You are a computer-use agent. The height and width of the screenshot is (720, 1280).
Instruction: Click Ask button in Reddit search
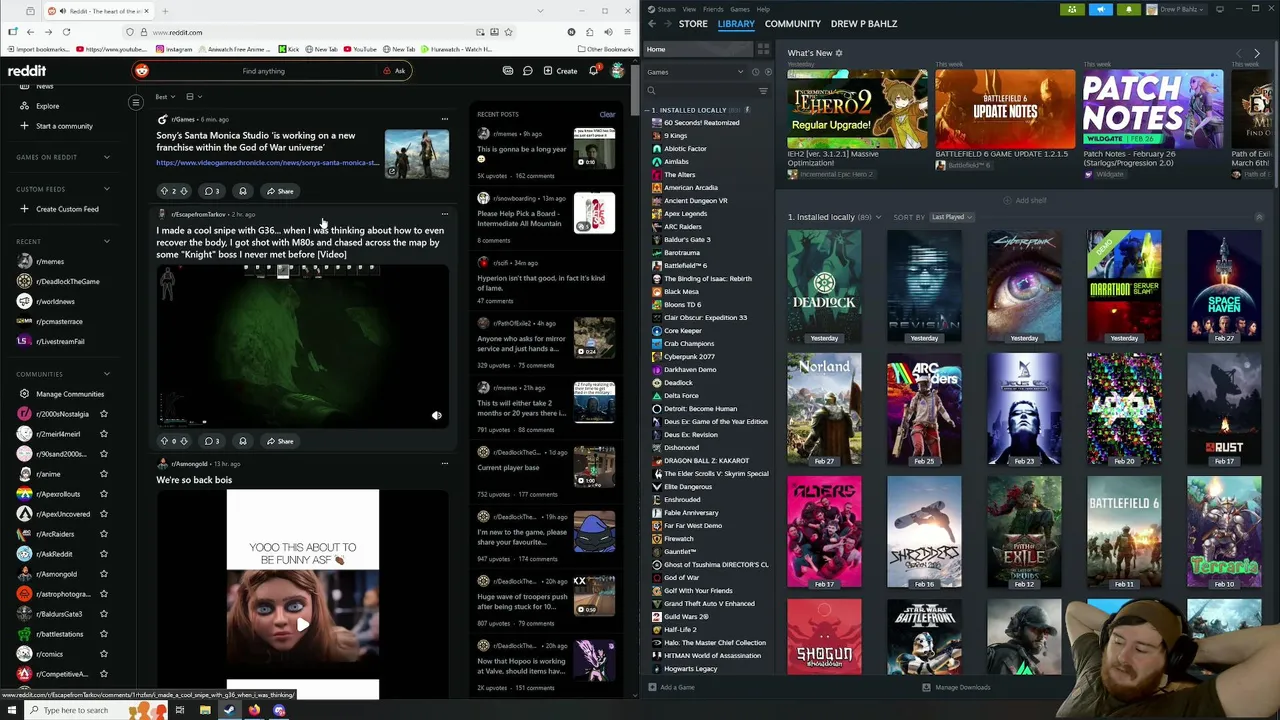(x=394, y=71)
